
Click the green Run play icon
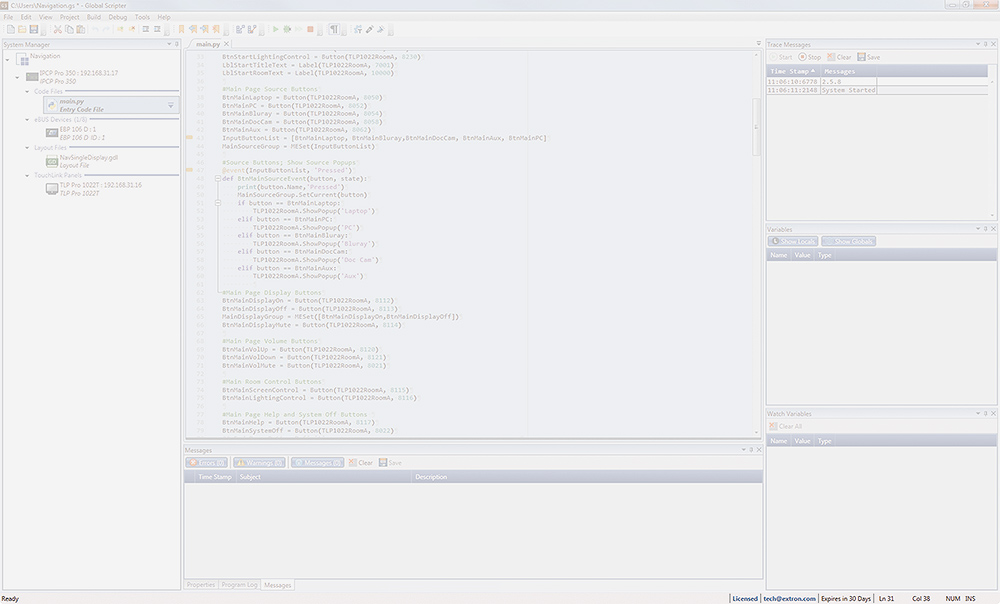[274, 30]
